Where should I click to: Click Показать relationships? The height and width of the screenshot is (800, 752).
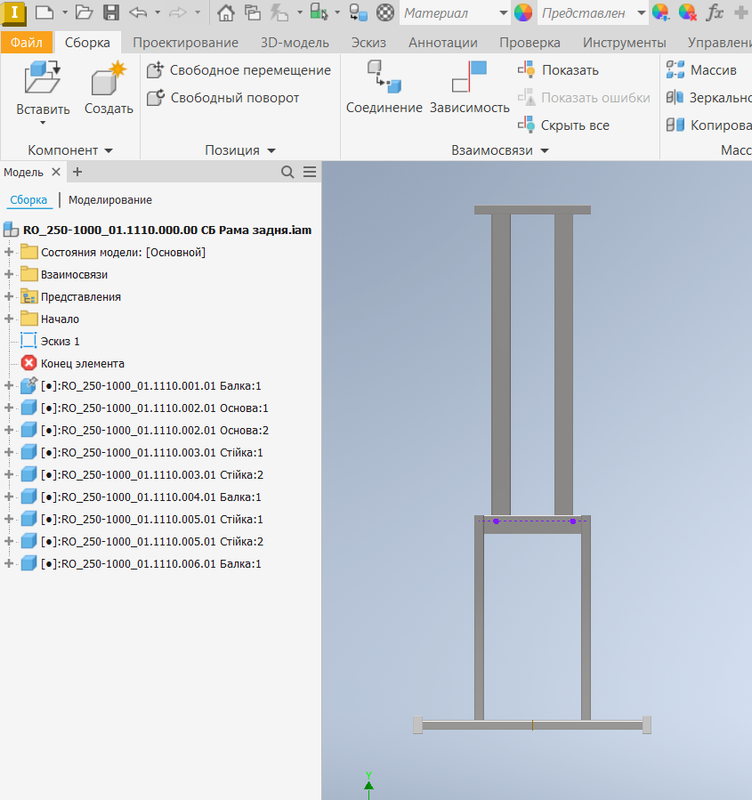click(558, 70)
